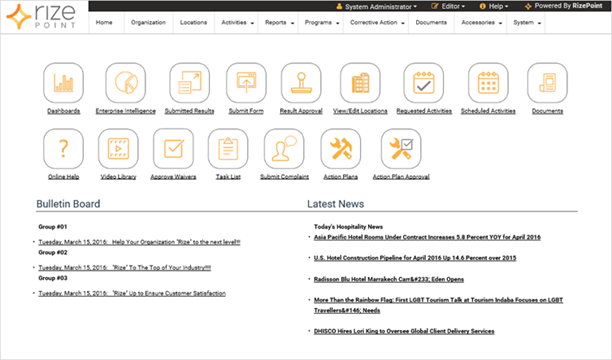Click the Powered By RizePoint badge
Screen dimensions: 612x360
point(563,6)
